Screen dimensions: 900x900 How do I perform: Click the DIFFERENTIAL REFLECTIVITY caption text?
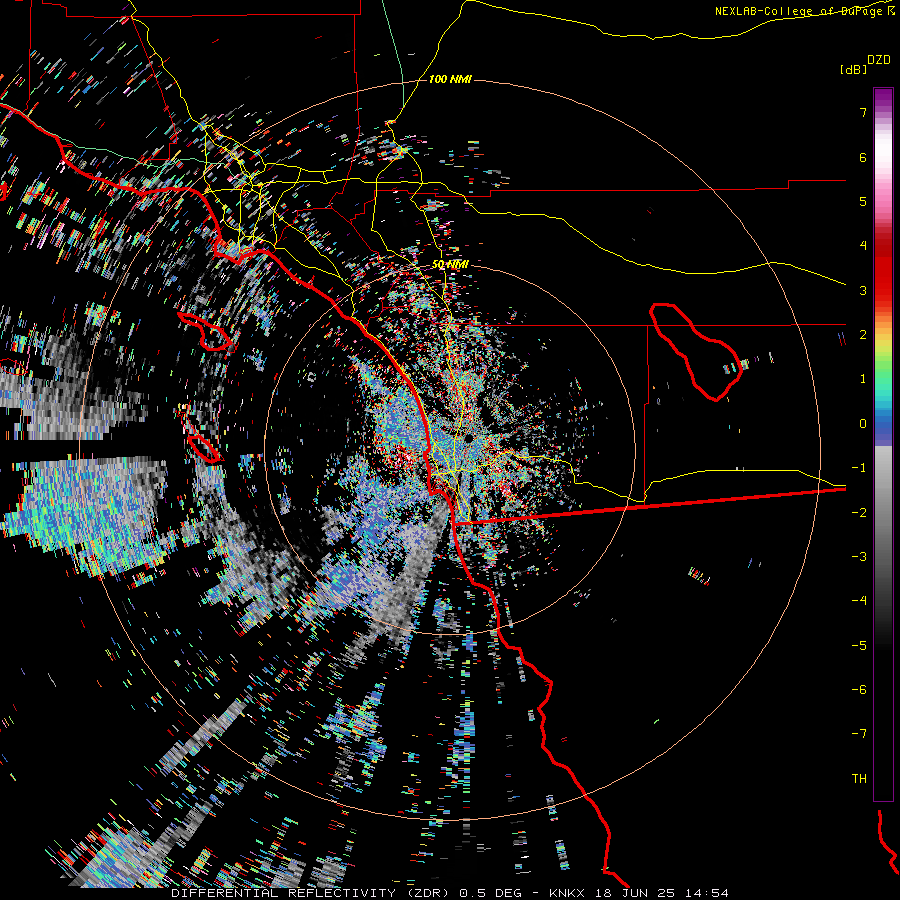[x=284, y=893]
